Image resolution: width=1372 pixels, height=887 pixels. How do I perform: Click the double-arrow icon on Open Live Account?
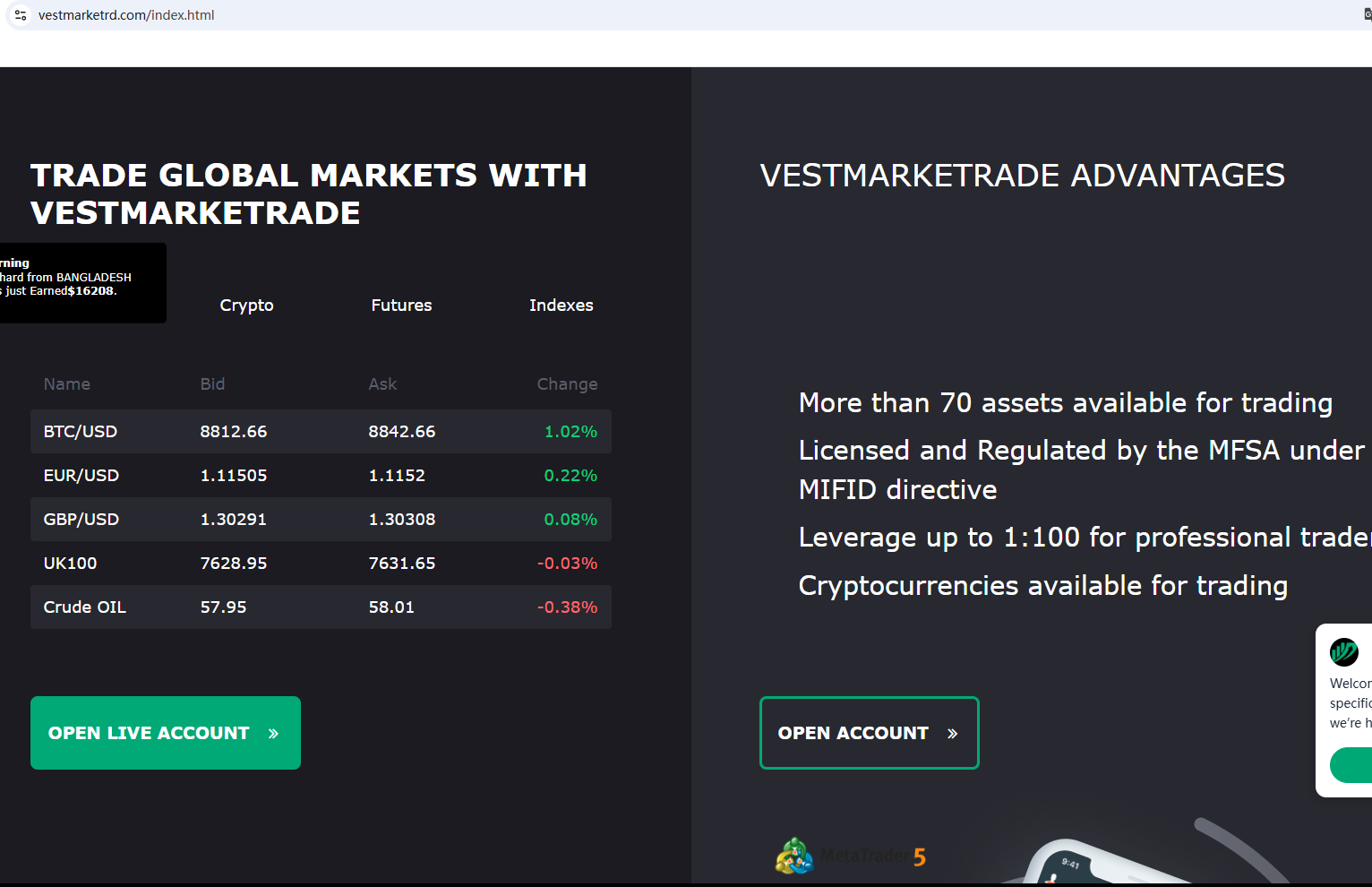[273, 734]
